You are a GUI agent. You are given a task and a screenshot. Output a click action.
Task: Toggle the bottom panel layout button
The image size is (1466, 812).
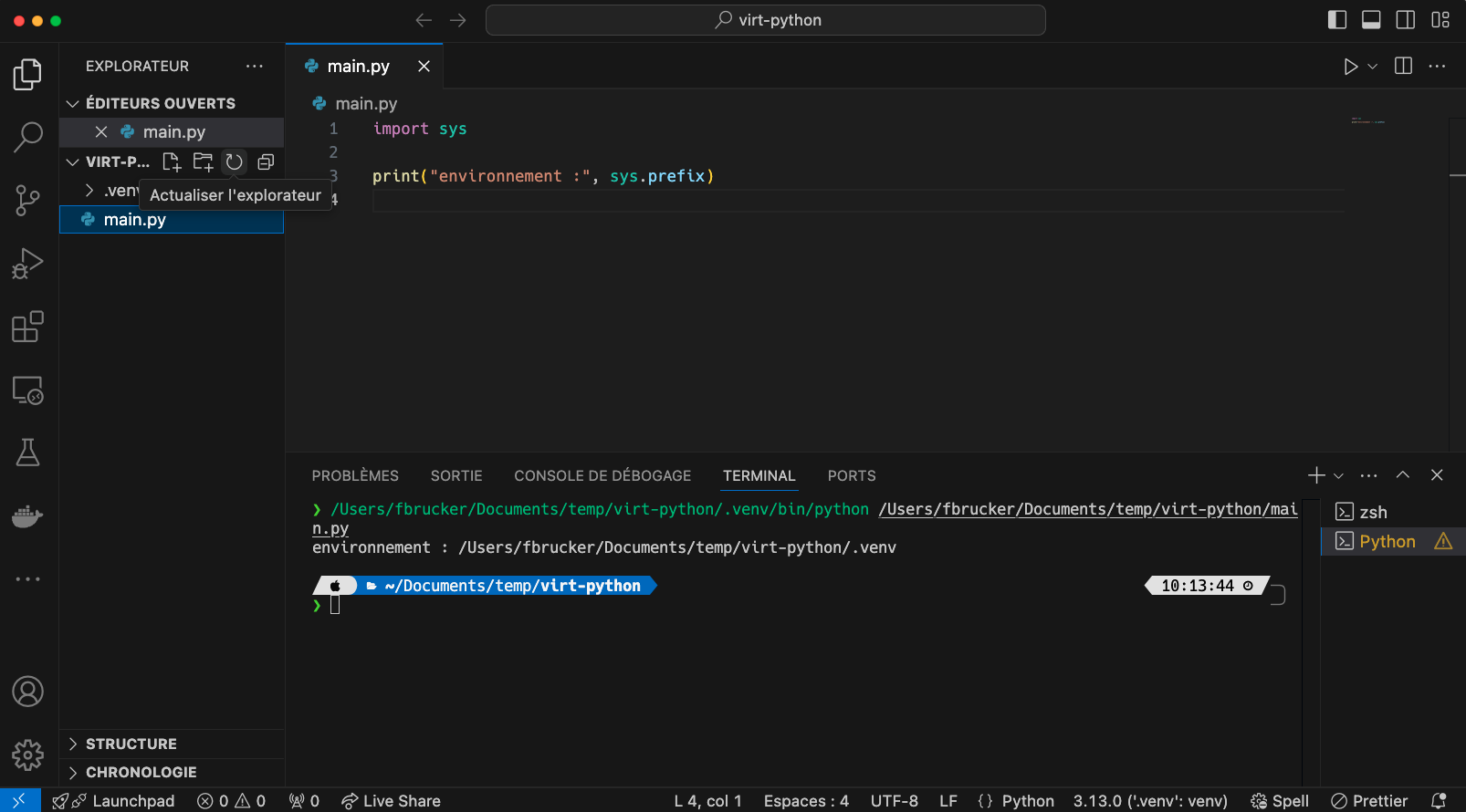1371,20
